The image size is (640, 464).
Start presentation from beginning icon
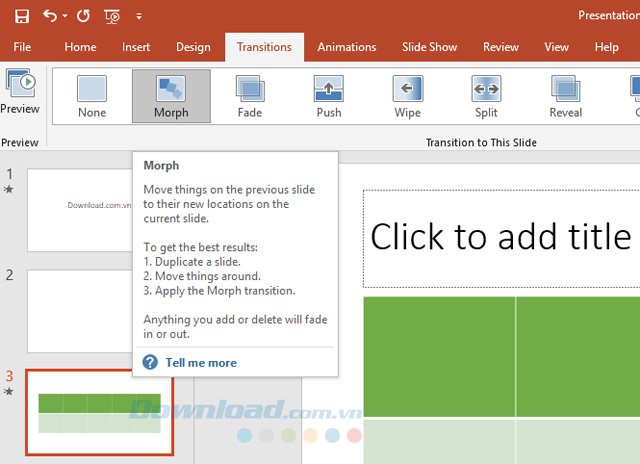click(x=112, y=16)
